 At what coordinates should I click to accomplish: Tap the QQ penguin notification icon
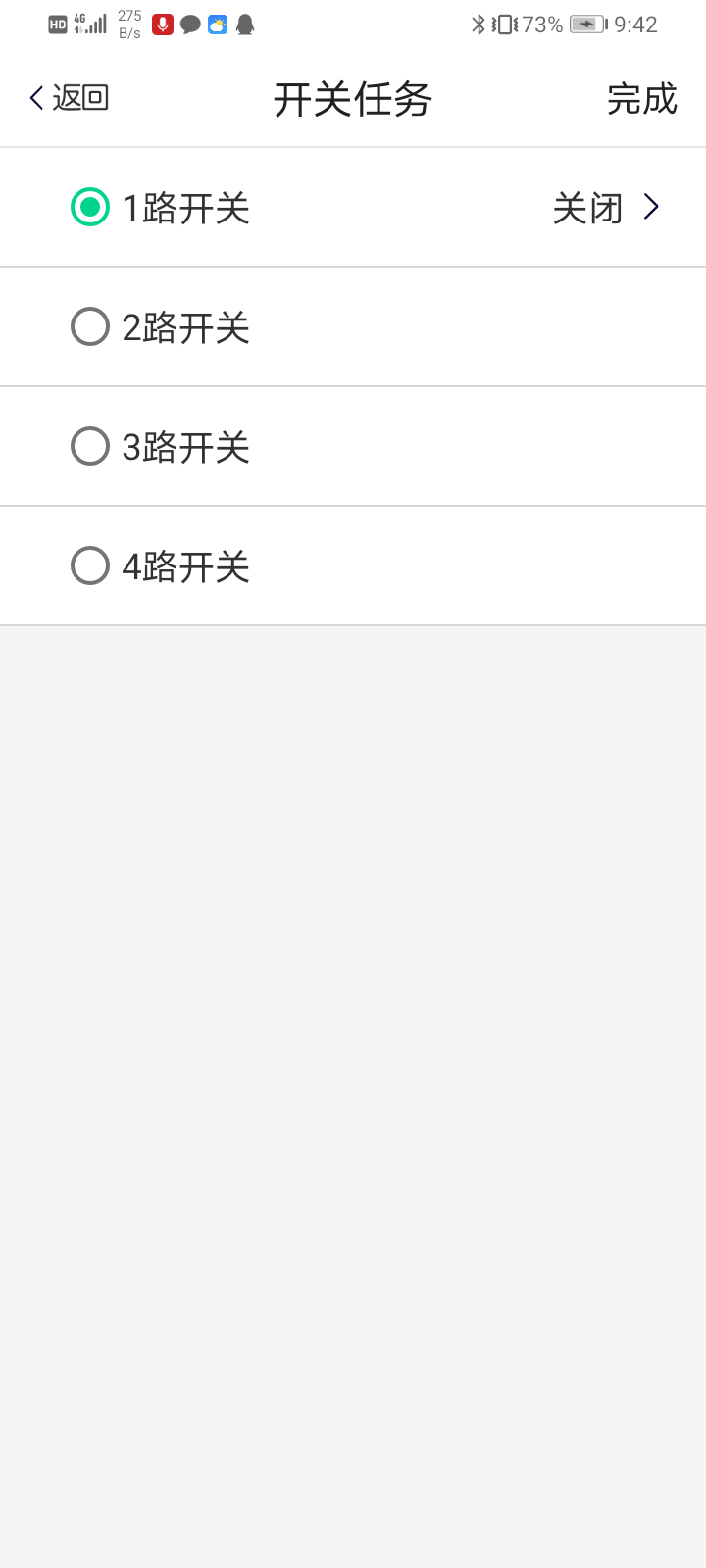(245, 24)
